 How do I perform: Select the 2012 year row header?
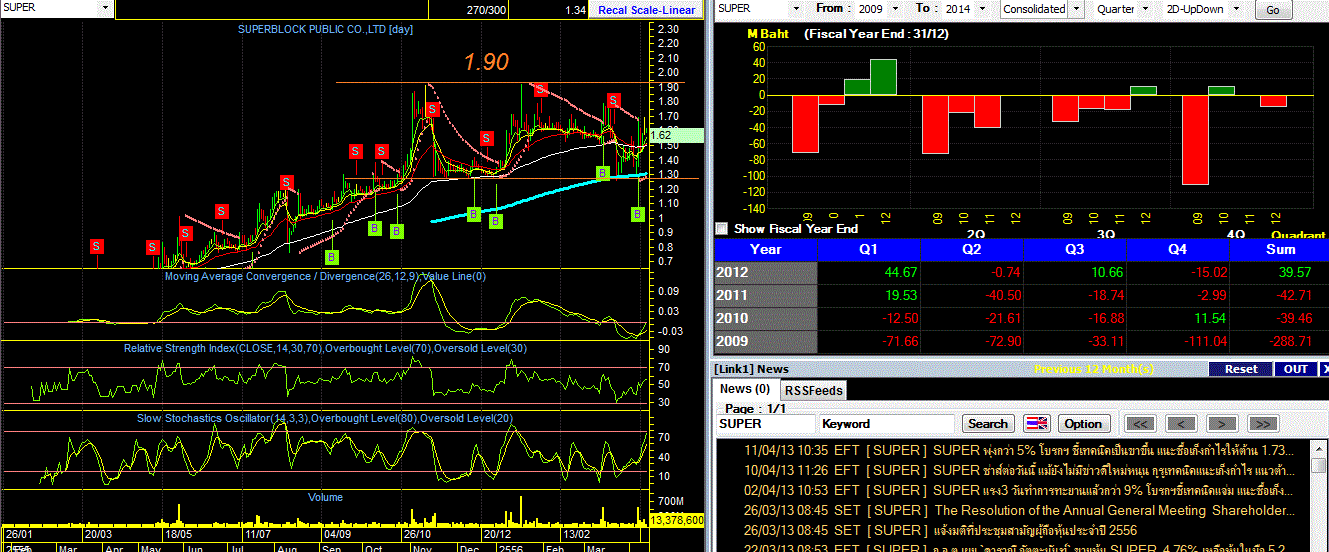click(766, 272)
